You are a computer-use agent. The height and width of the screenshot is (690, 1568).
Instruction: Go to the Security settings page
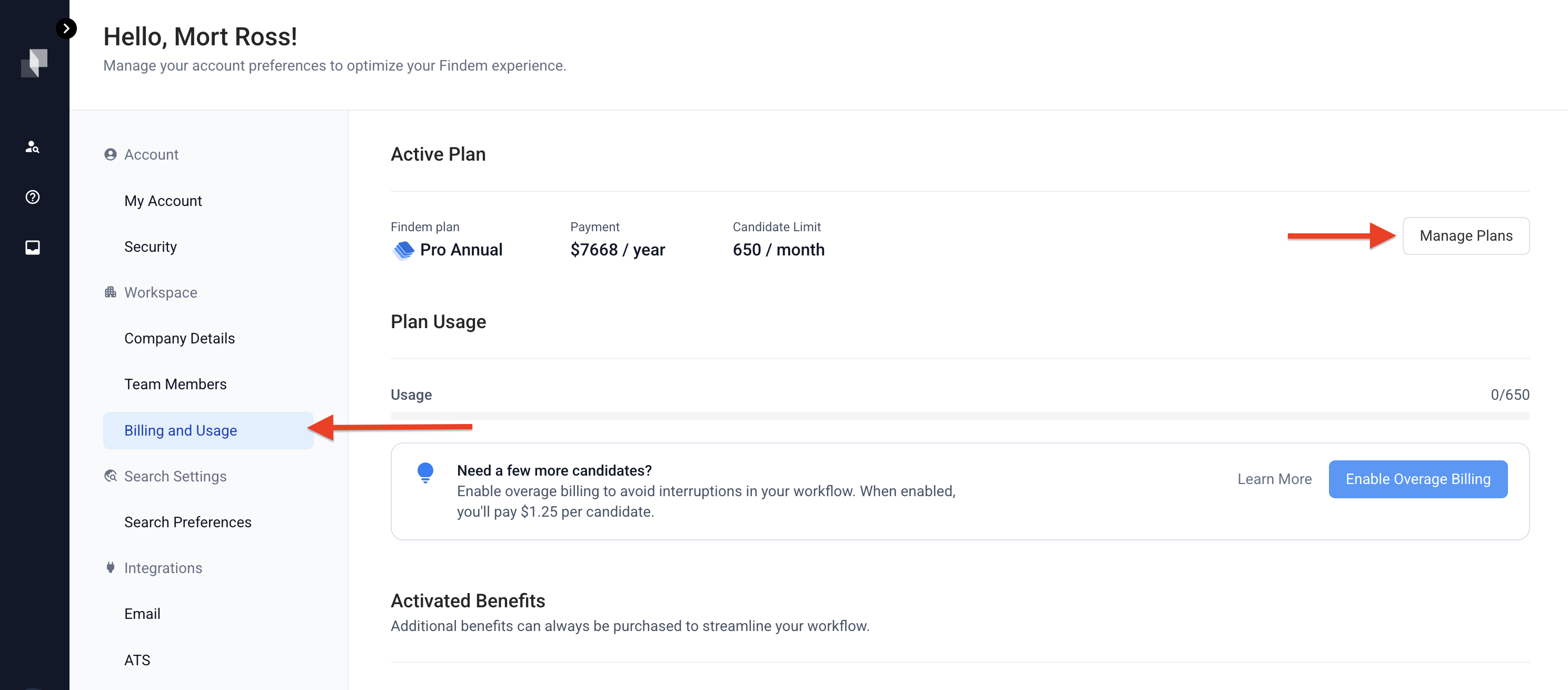(x=151, y=247)
